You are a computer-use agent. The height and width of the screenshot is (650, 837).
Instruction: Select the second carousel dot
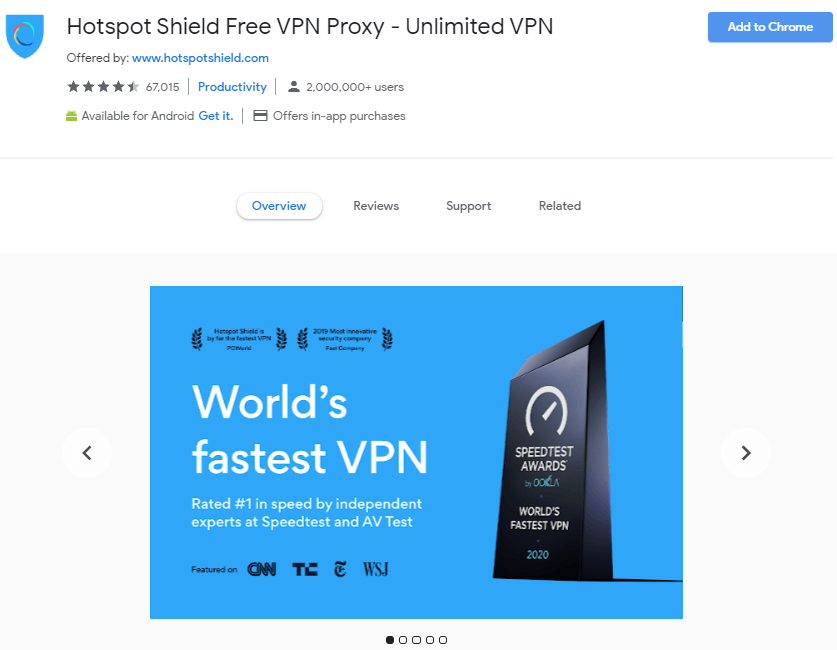403,640
